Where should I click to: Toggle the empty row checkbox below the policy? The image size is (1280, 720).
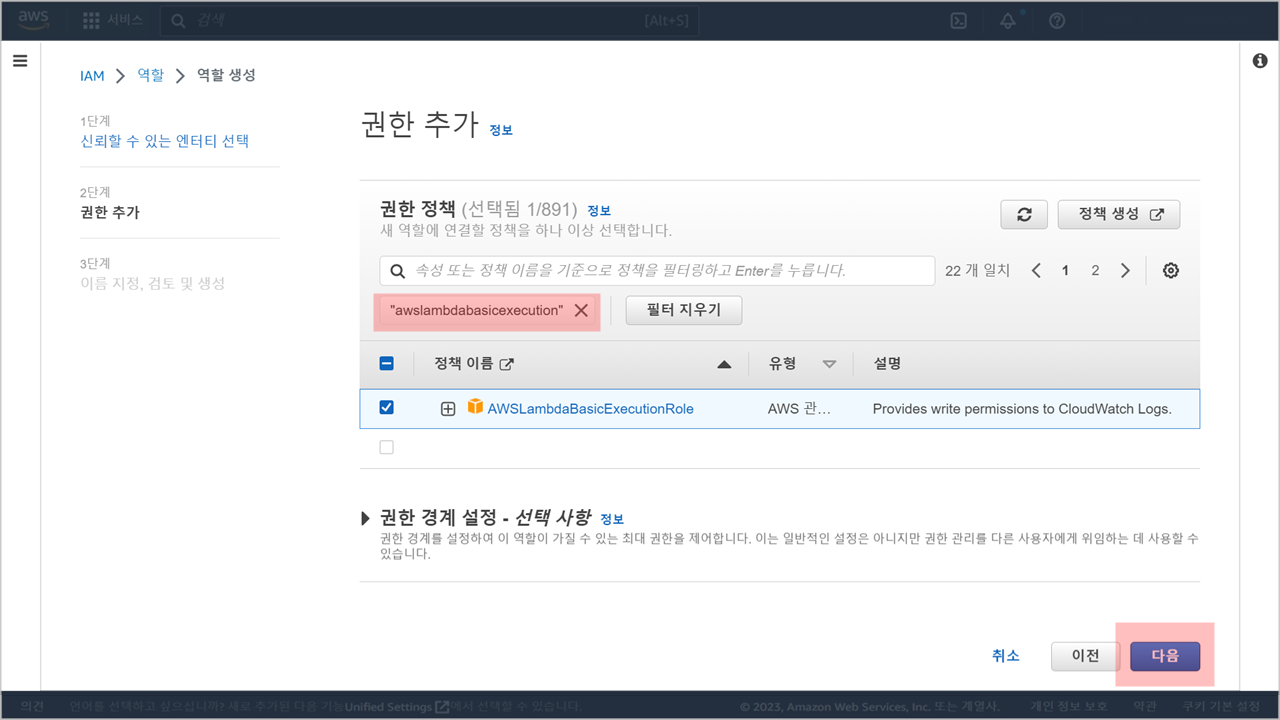pos(387,448)
